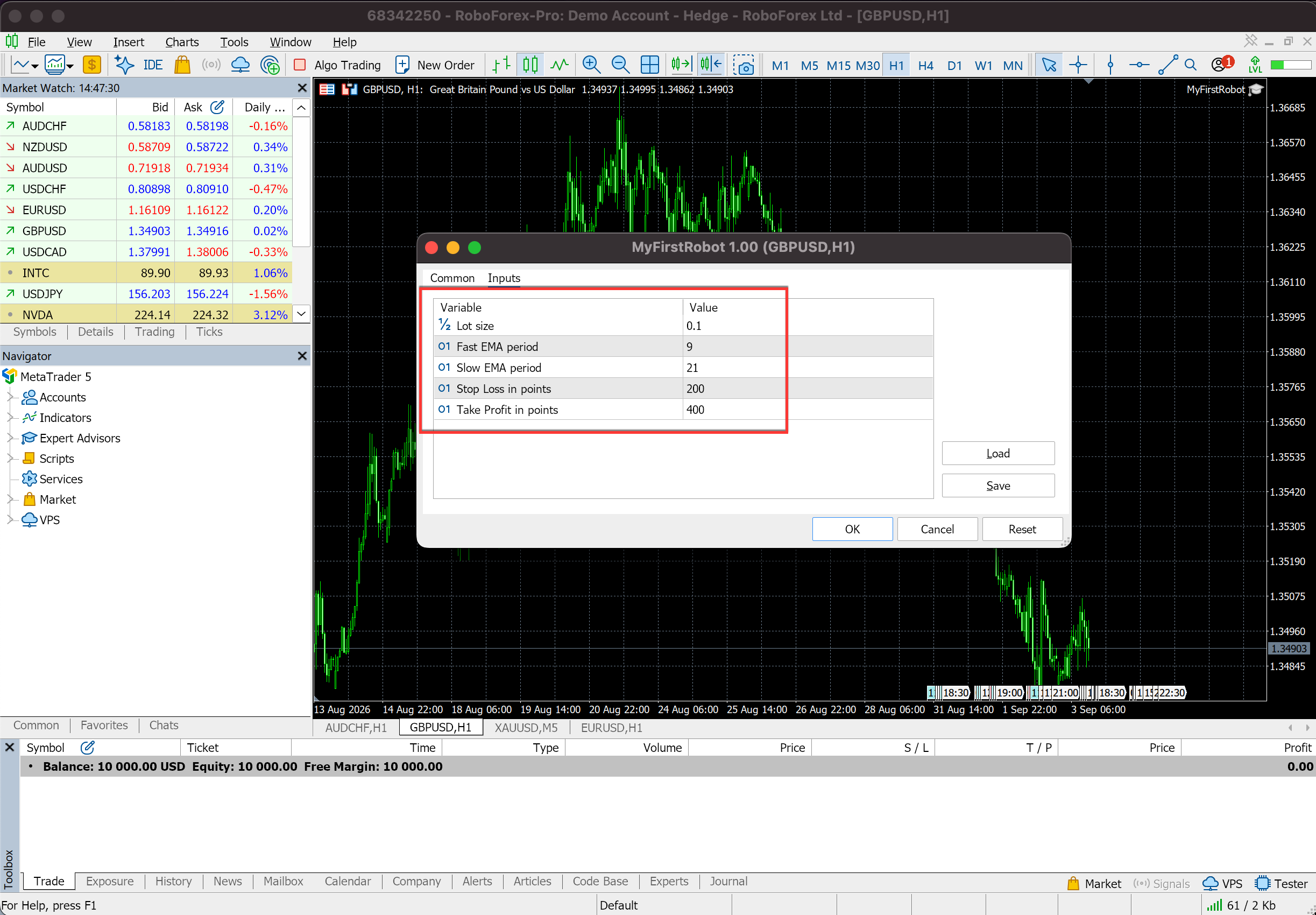Open the Tester in Toolbox bar
This screenshot has height=915, width=1316.
tap(1280, 883)
